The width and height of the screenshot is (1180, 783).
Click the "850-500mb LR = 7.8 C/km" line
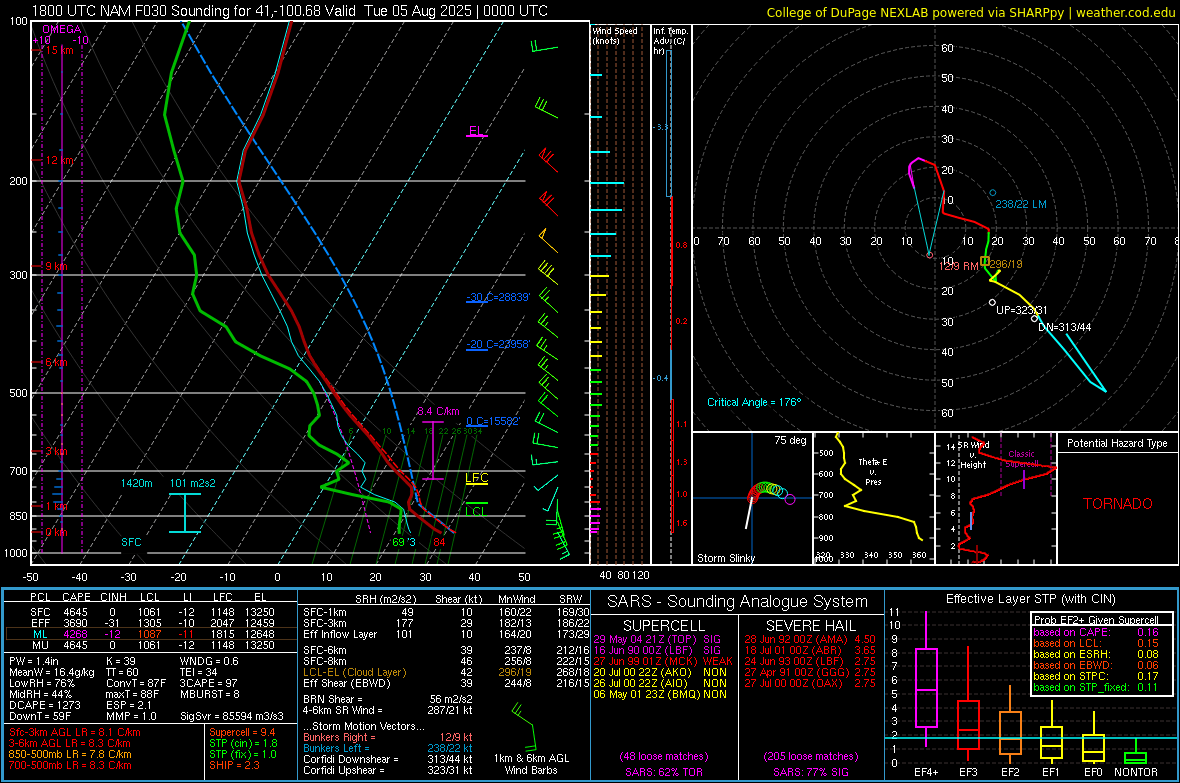tap(70, 754)
